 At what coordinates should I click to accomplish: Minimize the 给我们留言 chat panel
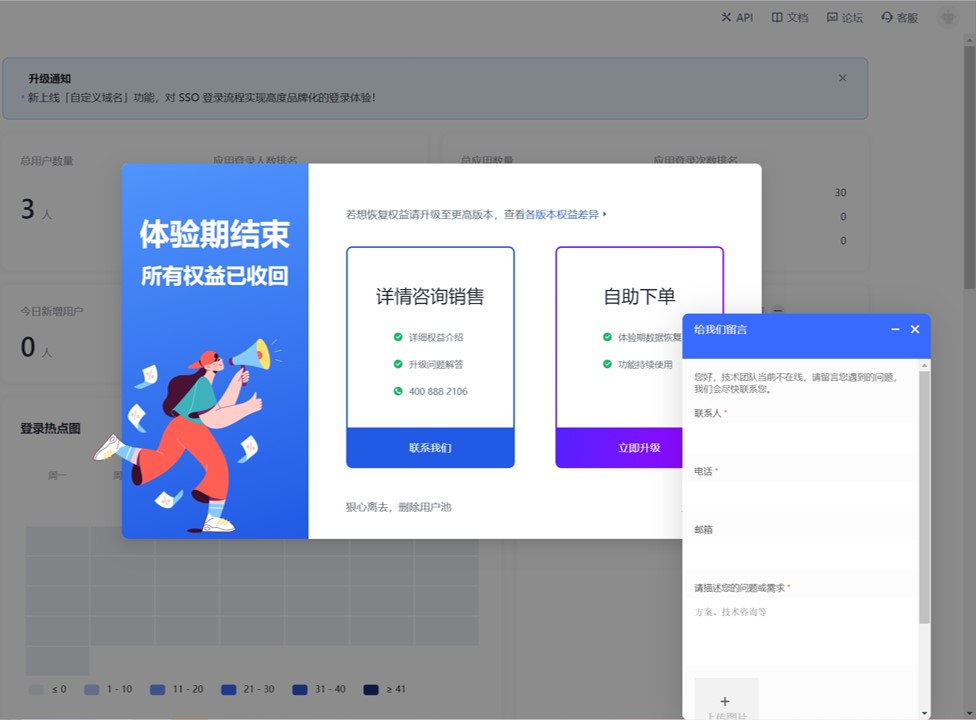(895, 329)
